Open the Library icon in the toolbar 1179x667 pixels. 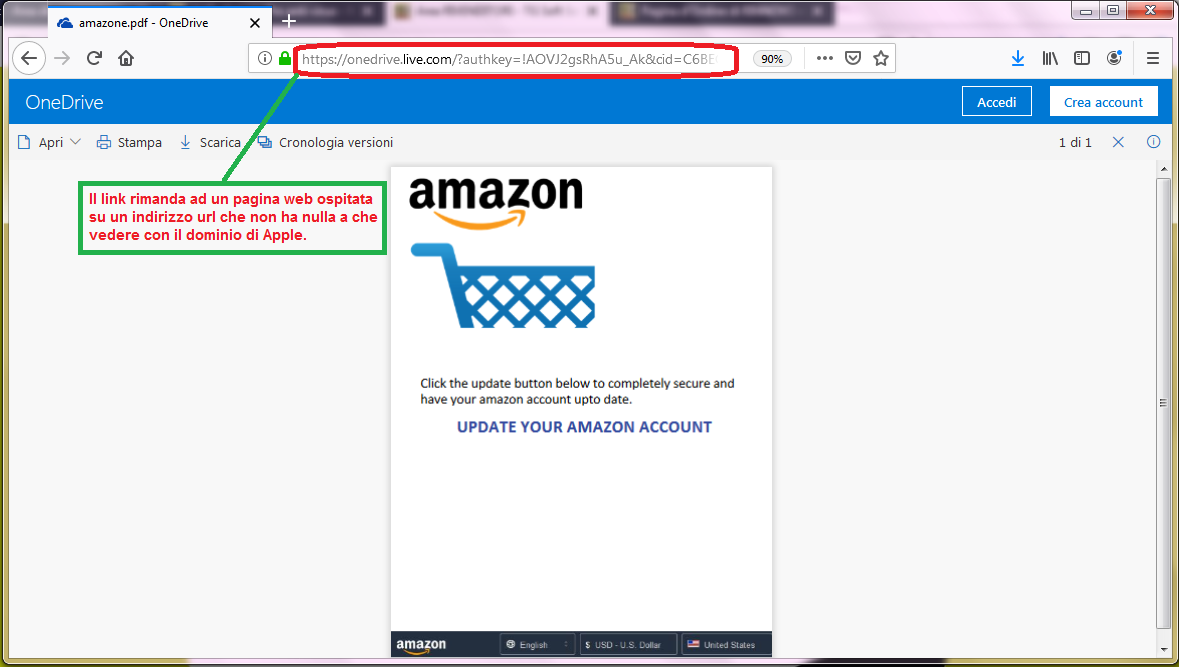coord(1050,59)
